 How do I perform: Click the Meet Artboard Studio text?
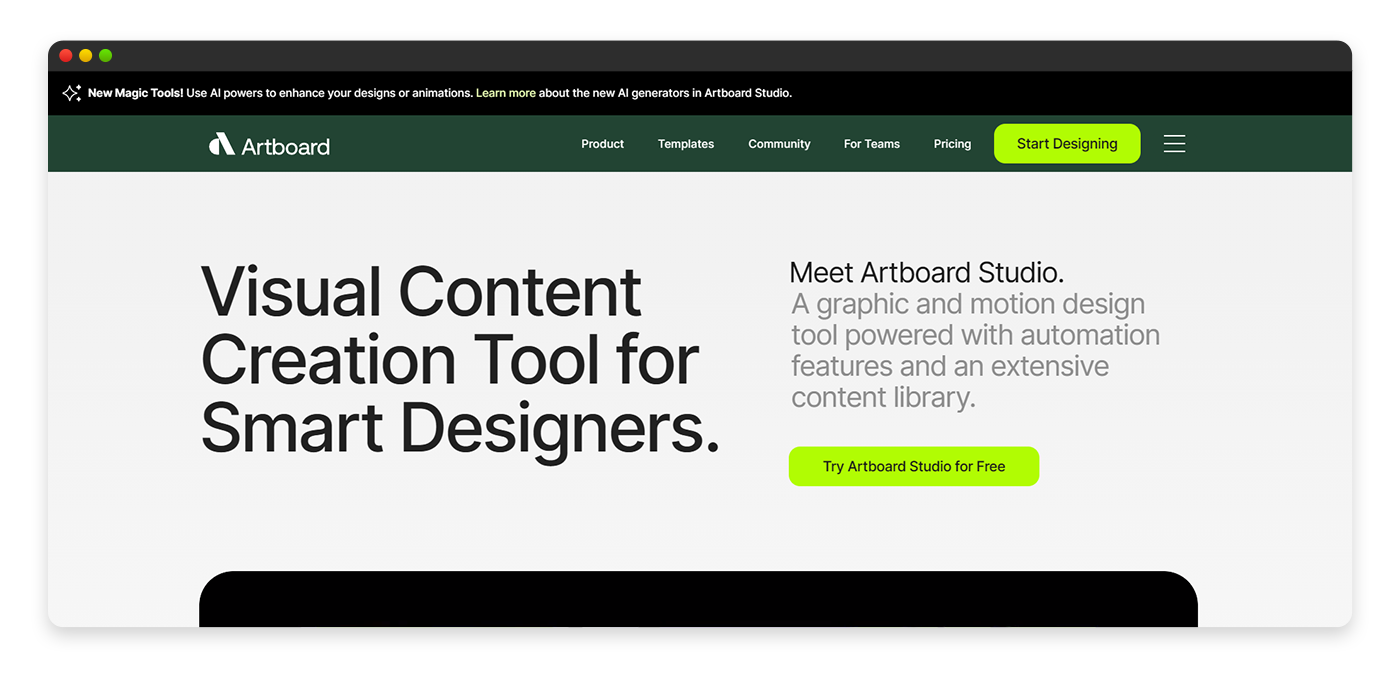[927, 272]
